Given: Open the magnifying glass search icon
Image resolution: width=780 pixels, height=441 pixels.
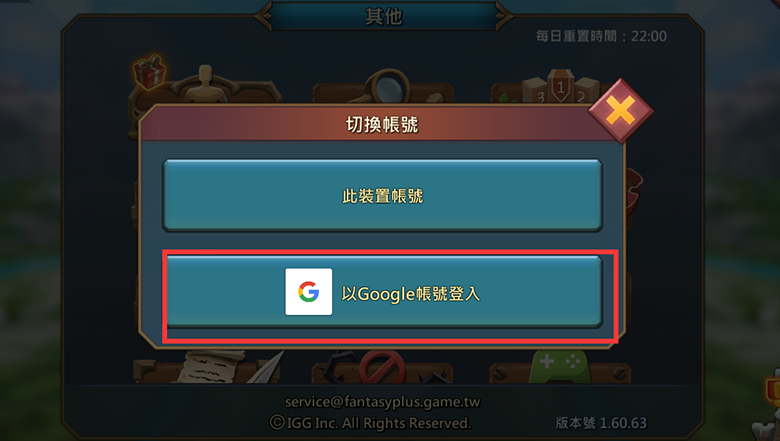Looking at the screenshot, I should (385, 87).
